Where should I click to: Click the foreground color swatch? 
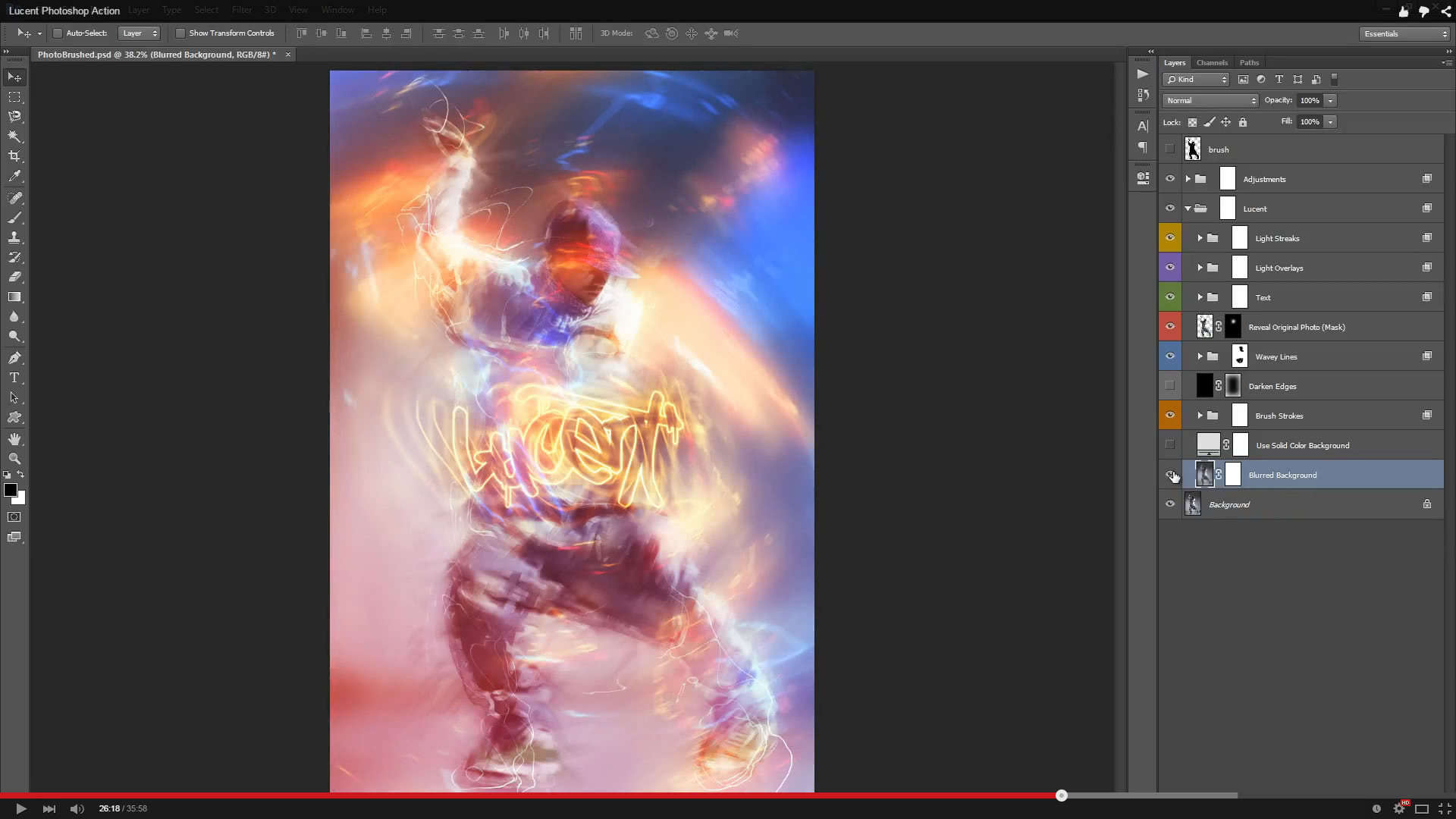click(11, 491)
